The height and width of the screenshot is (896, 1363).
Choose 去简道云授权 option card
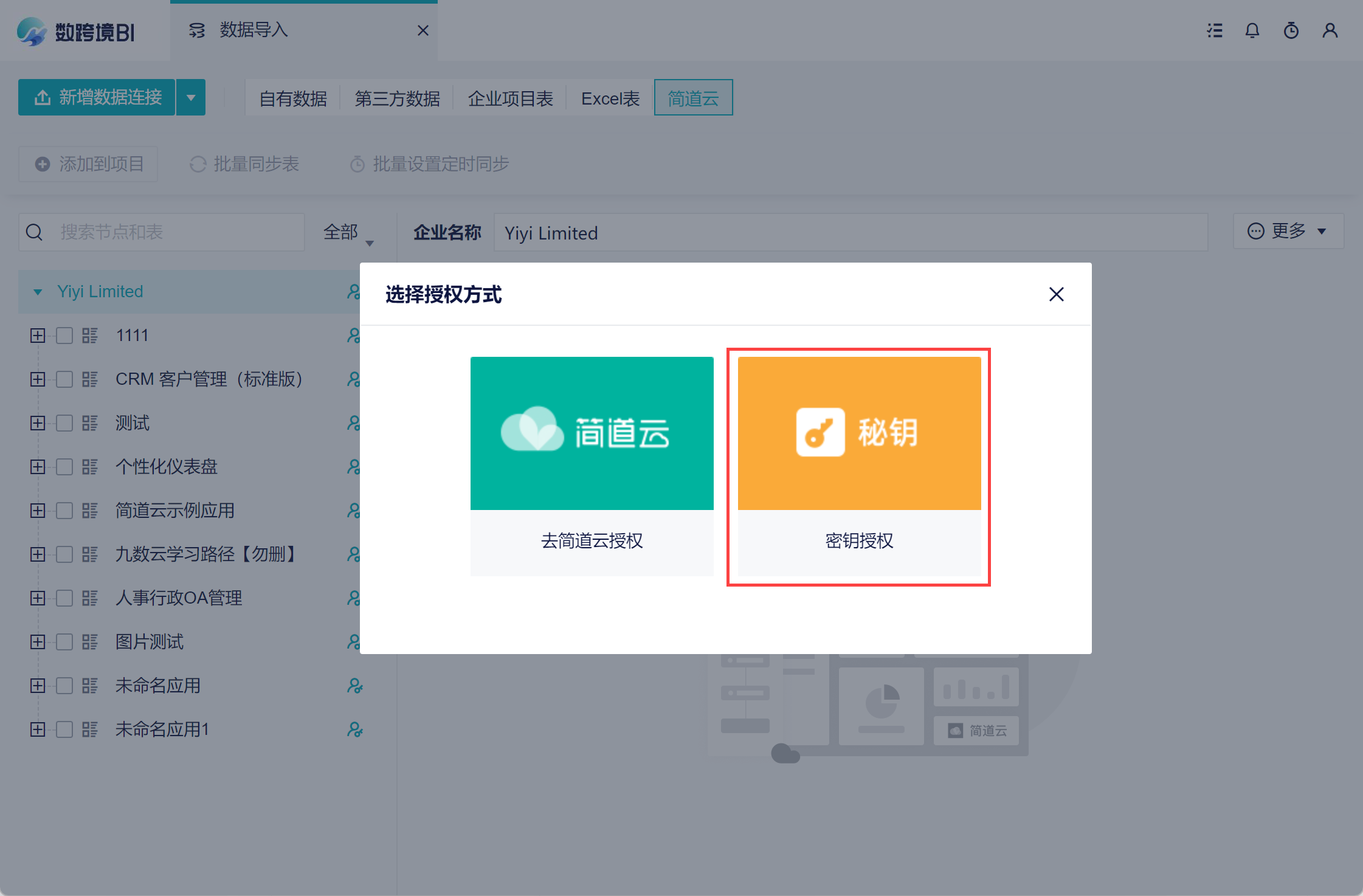pyautogui.click(x=592, y=466)
